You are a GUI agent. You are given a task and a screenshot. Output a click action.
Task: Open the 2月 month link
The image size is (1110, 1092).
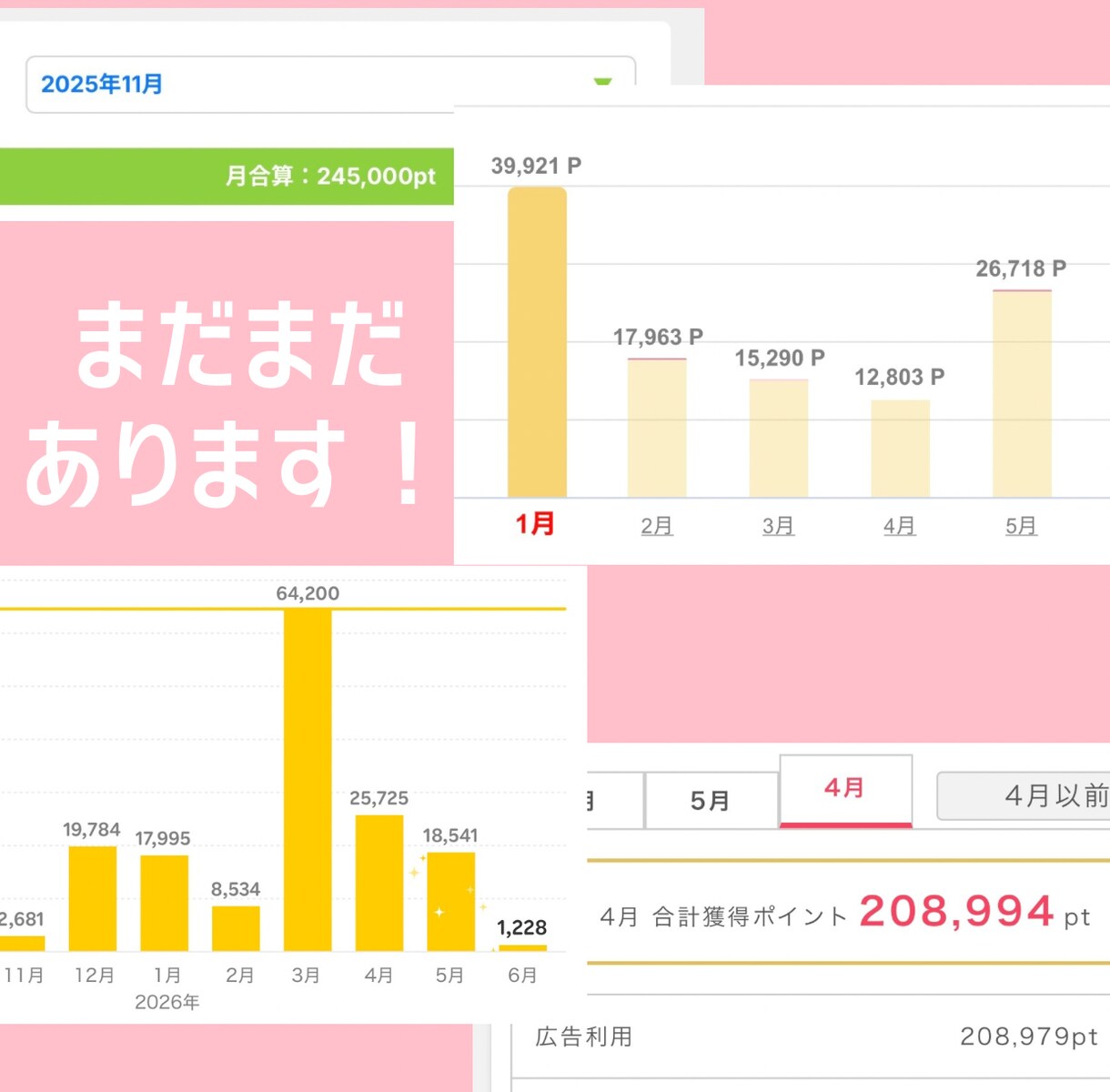tap(657, 526)
